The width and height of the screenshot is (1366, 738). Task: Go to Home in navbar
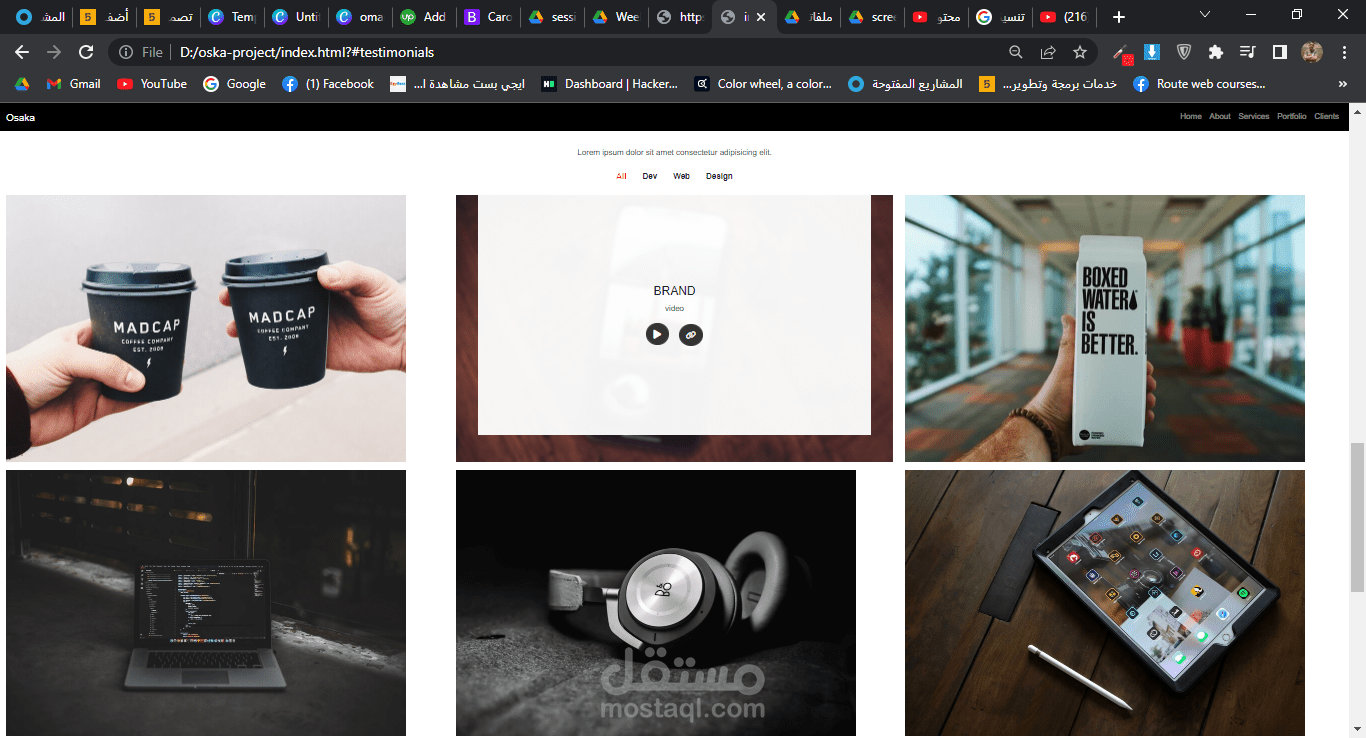tap(1190, 117)
